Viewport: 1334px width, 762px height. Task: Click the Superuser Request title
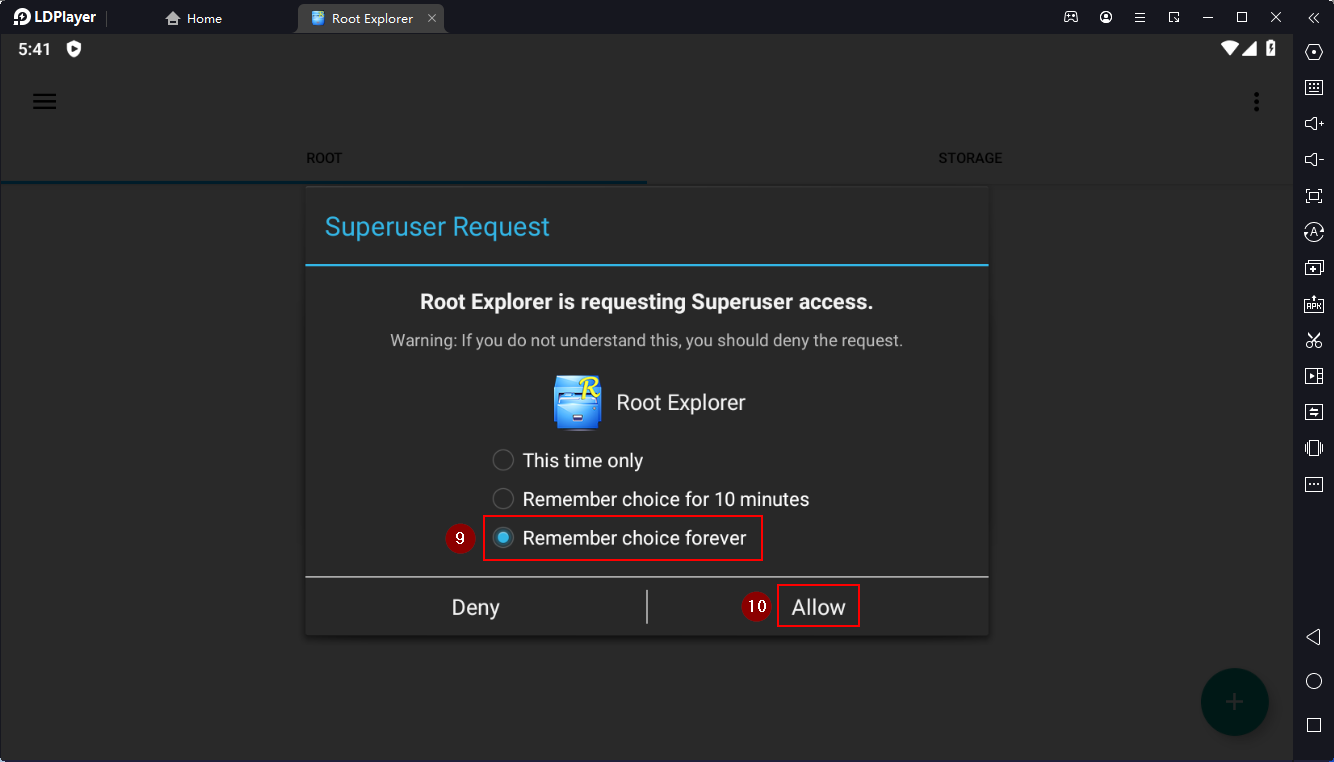tap(437, 227)
